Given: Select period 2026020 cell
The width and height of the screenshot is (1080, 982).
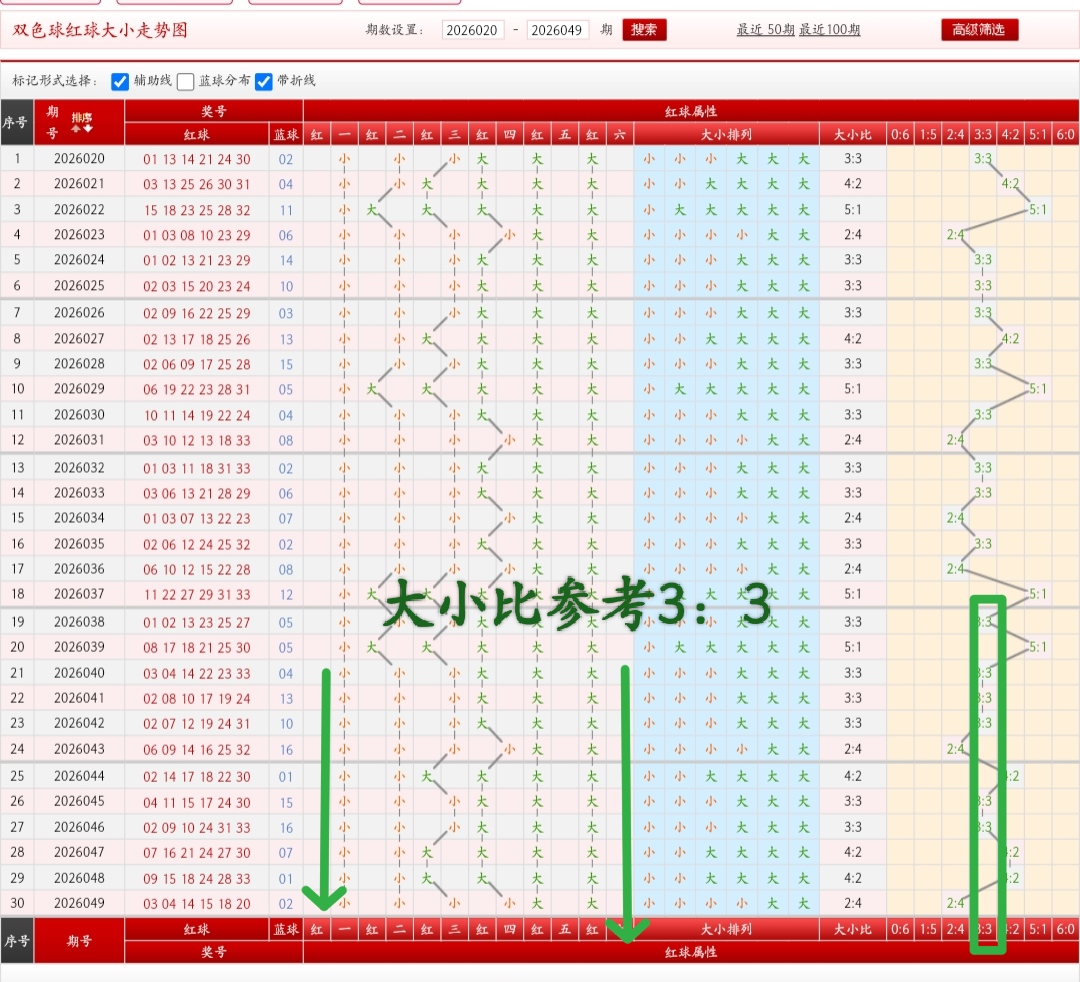Looking at the screenshot, I should [x=79, y=158].
